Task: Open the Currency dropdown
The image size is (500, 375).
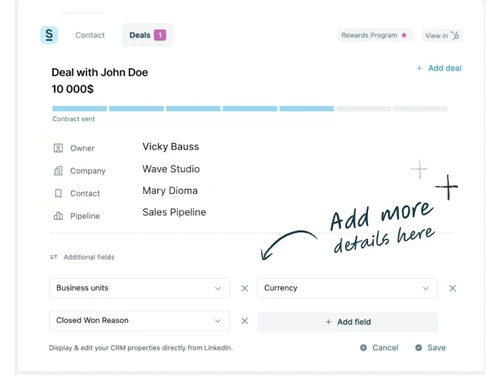Action: 347,288
